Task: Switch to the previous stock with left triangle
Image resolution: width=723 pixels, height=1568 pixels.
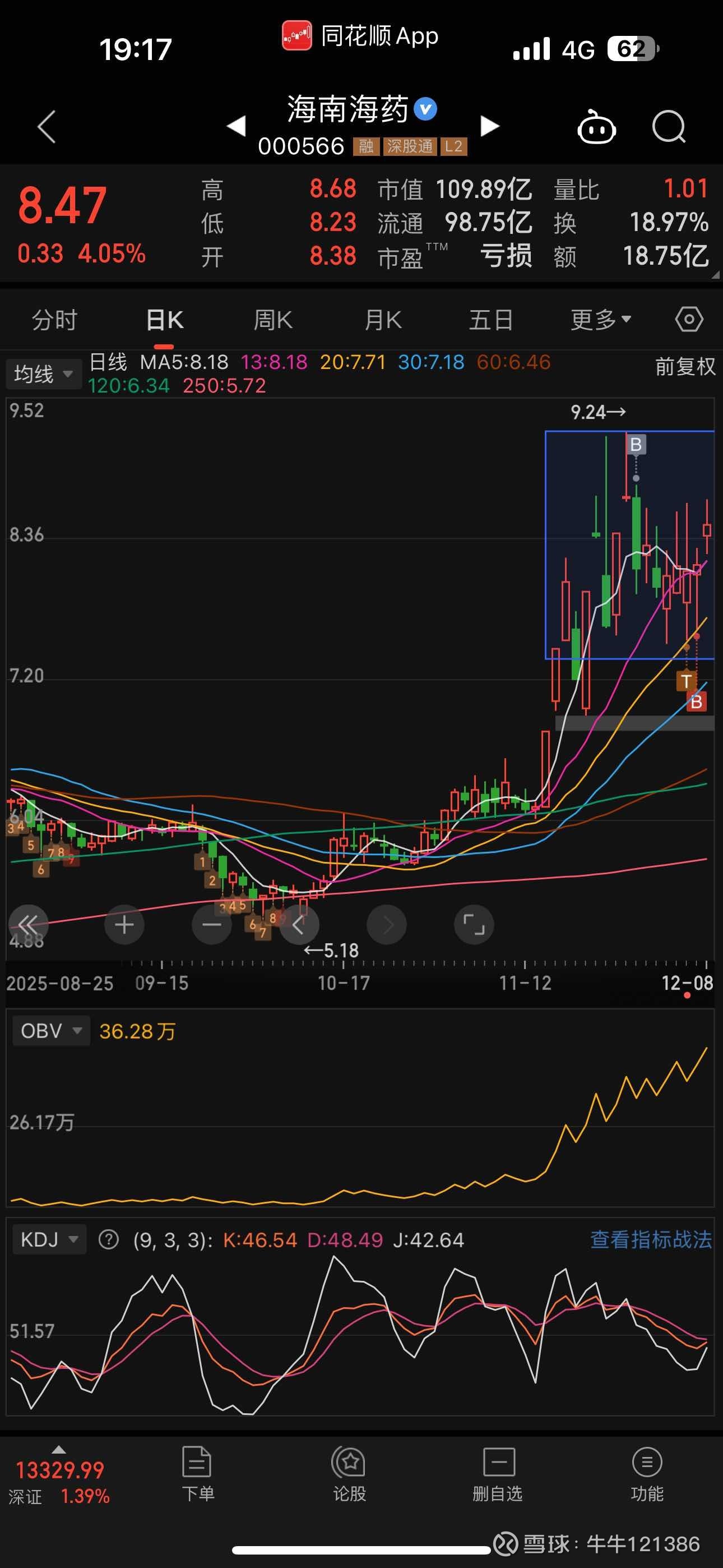Action: (x=236, y=126)
